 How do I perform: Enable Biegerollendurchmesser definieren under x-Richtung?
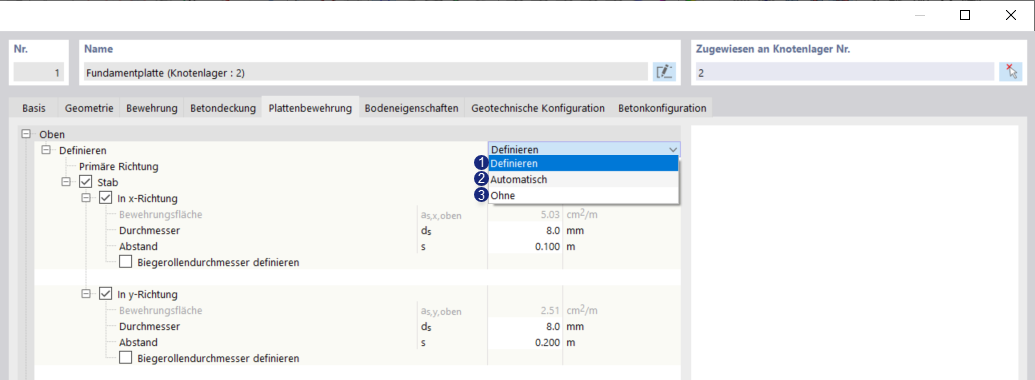[x=125, y=263]
